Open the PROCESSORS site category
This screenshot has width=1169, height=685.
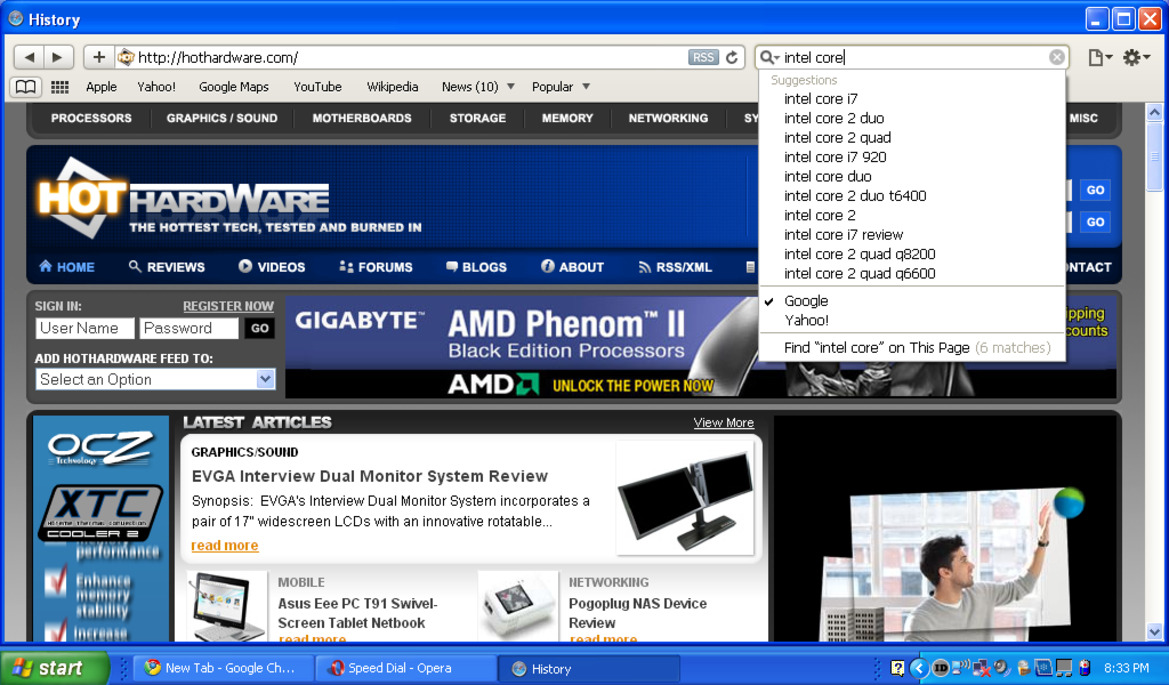91,118
